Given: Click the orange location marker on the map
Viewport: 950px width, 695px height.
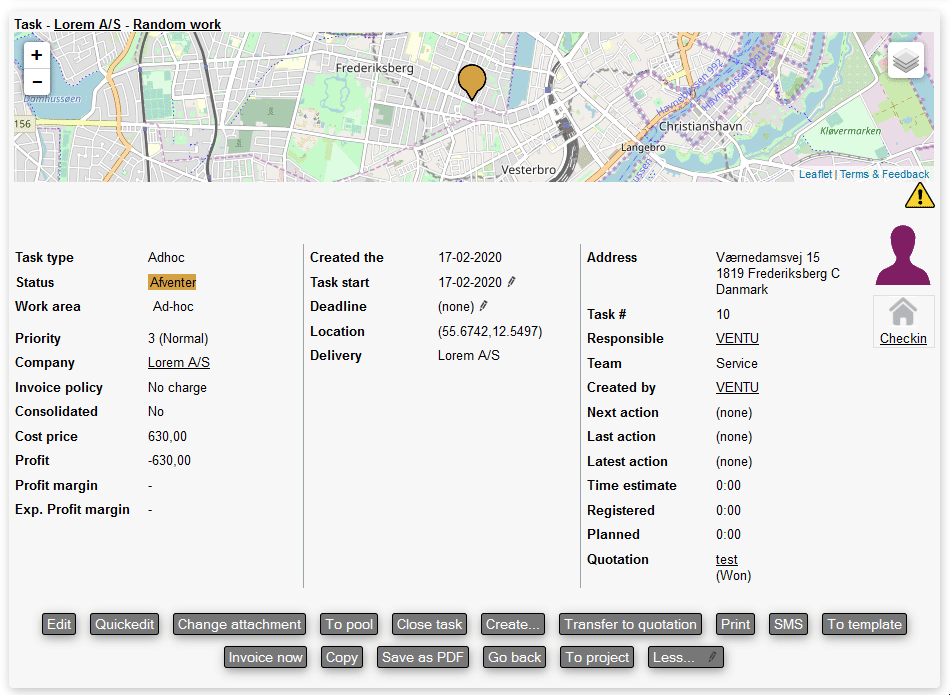Looking at the screenshot, I should [471, 80].
